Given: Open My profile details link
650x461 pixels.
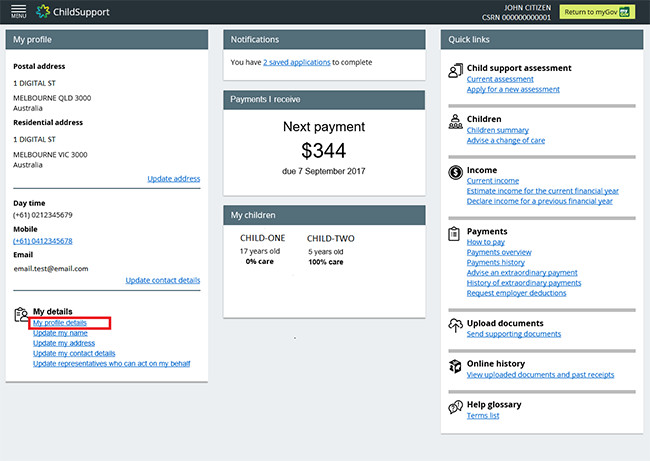Looking at the screenshot, I should (x=60, y=323).
